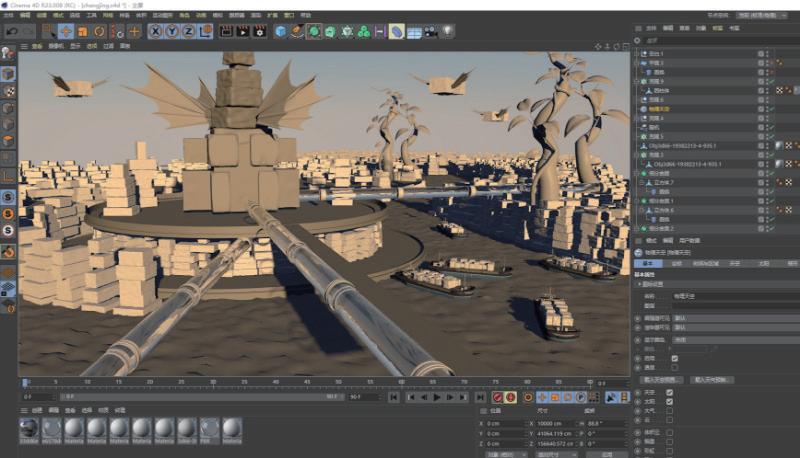Select the Move tool
Screen dimensions: 800x458
tap(66, 31)
